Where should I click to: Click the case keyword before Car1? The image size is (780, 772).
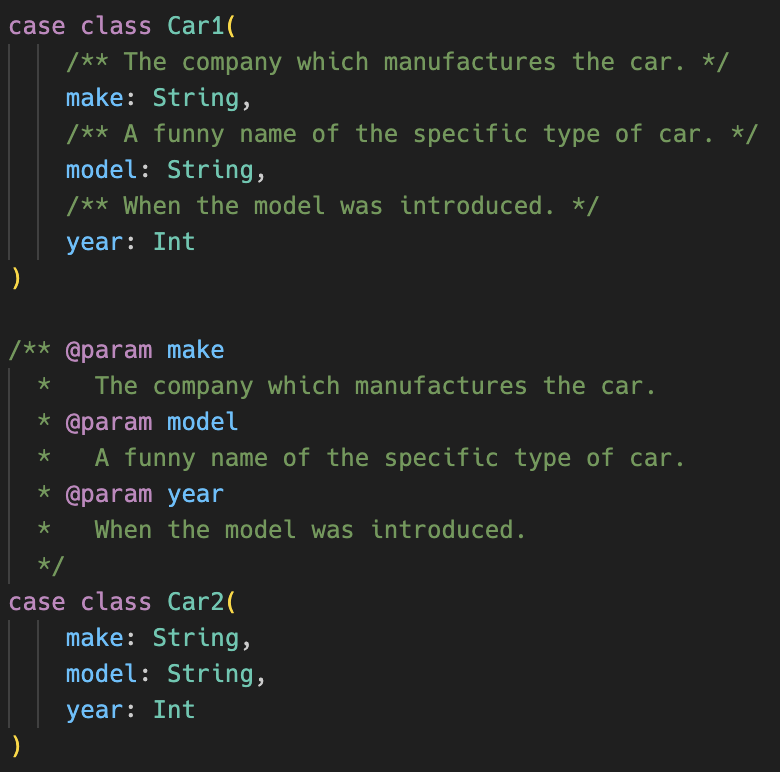[x=37, y=26]
